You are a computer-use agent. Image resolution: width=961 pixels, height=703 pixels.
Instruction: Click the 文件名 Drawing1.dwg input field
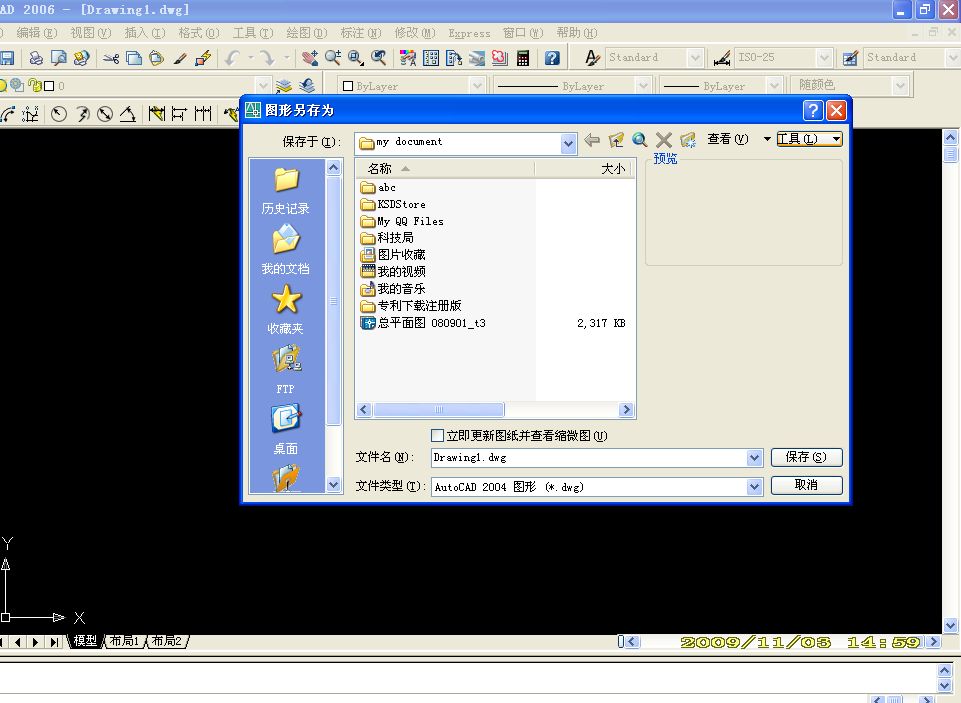(590, 458)
